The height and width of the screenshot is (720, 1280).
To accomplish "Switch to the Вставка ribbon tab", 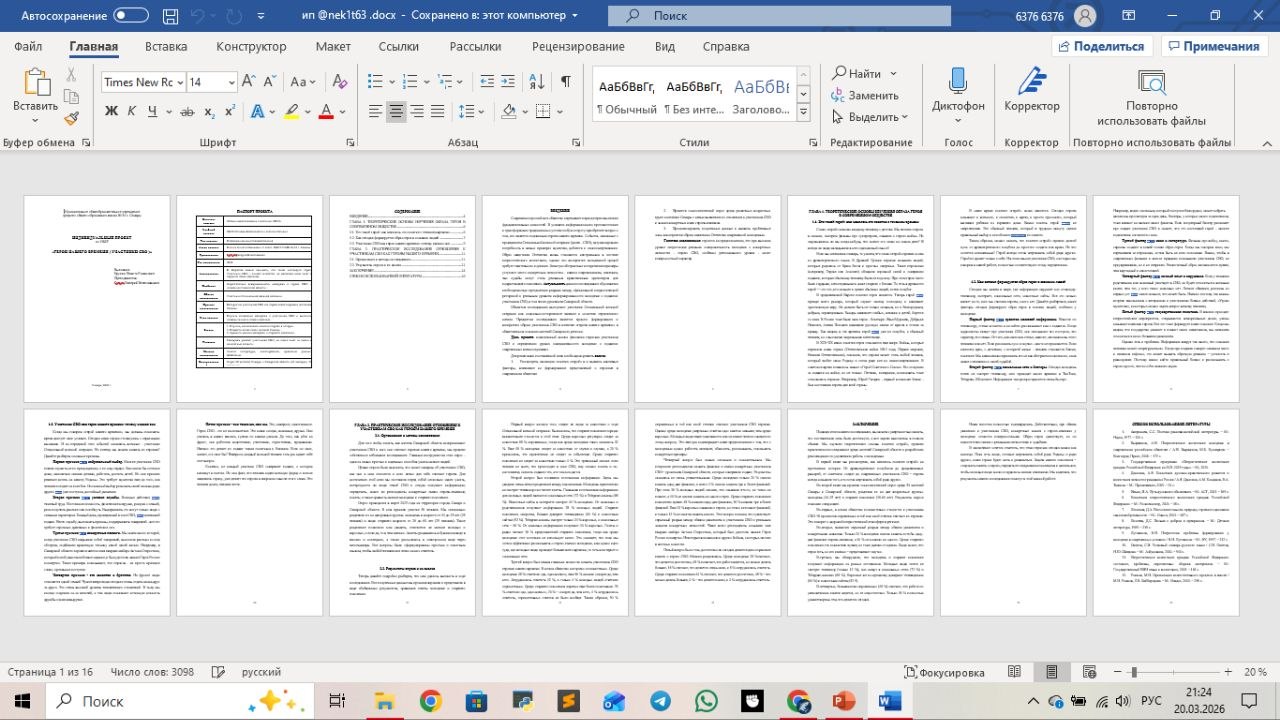I will [166, 47].
